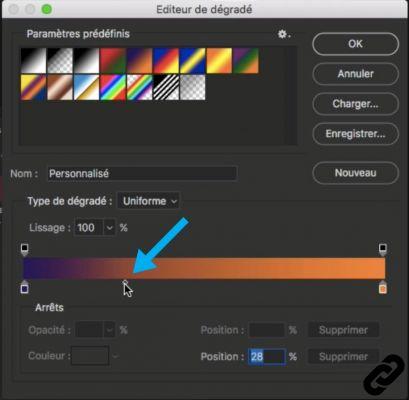Select the left opacity stop above the gradient

coord(24,249)
